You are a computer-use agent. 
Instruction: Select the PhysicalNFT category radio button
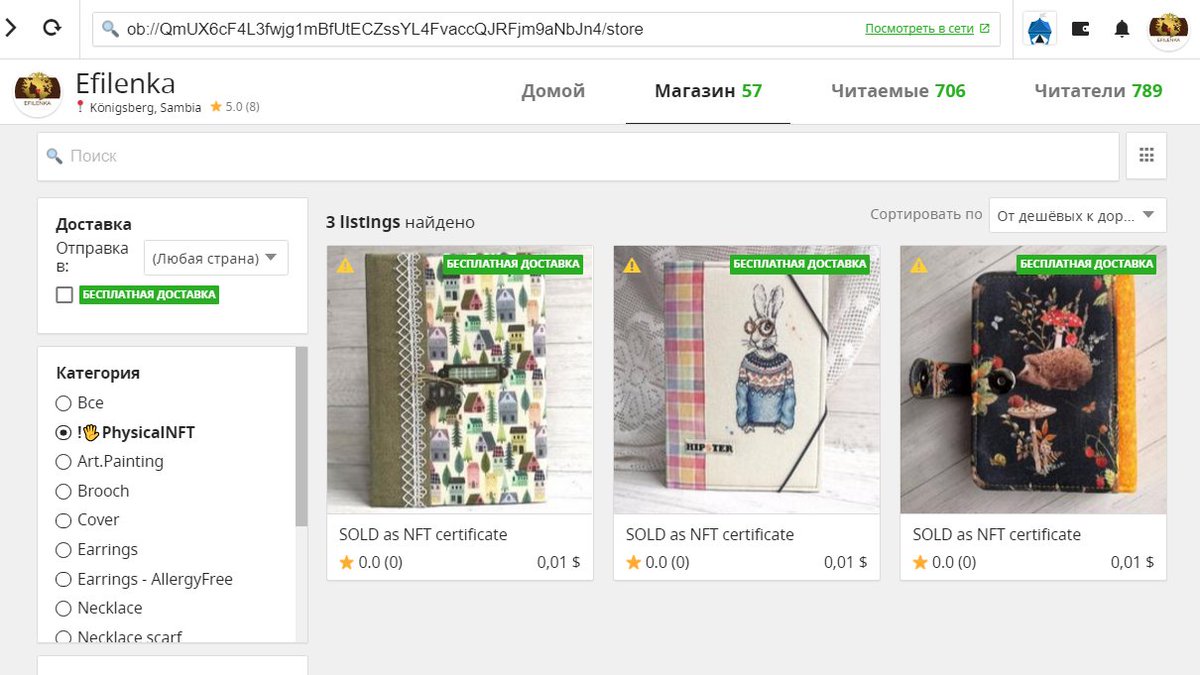pos(64,433)
